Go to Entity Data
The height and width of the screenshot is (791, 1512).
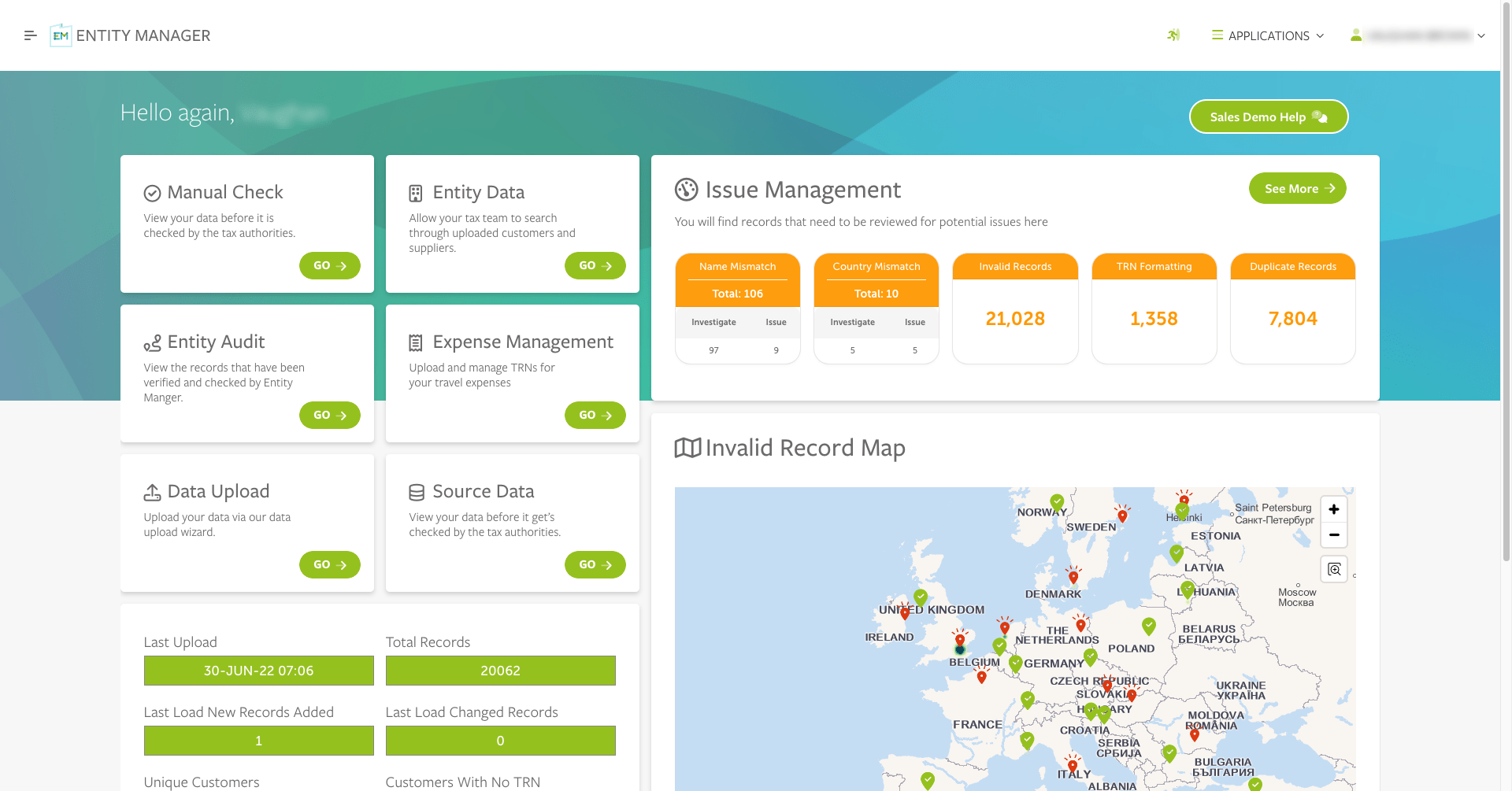[595, 265]
